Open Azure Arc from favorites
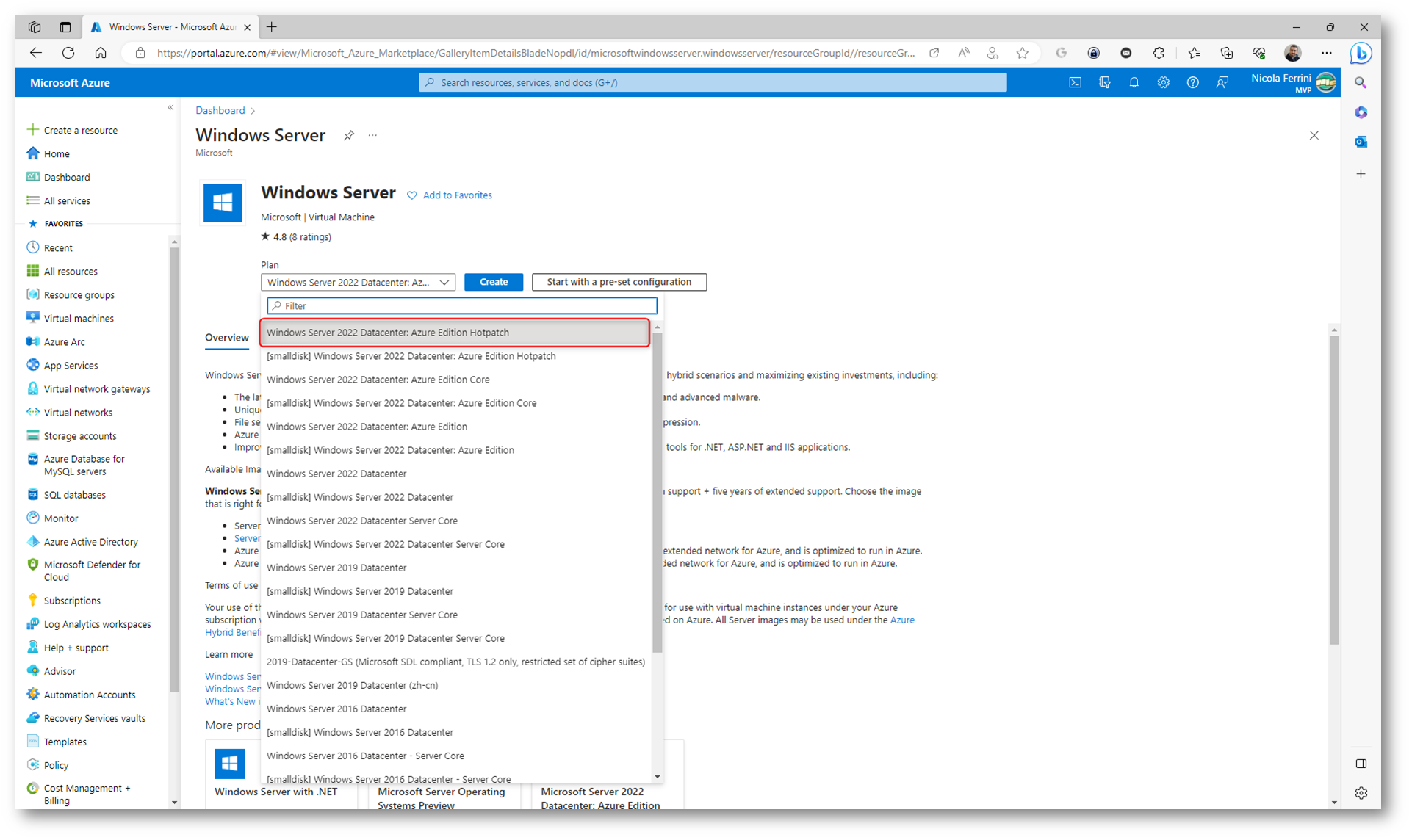Image resolution: width=1412 pixels, height=840 pixels. pos(64,341)
